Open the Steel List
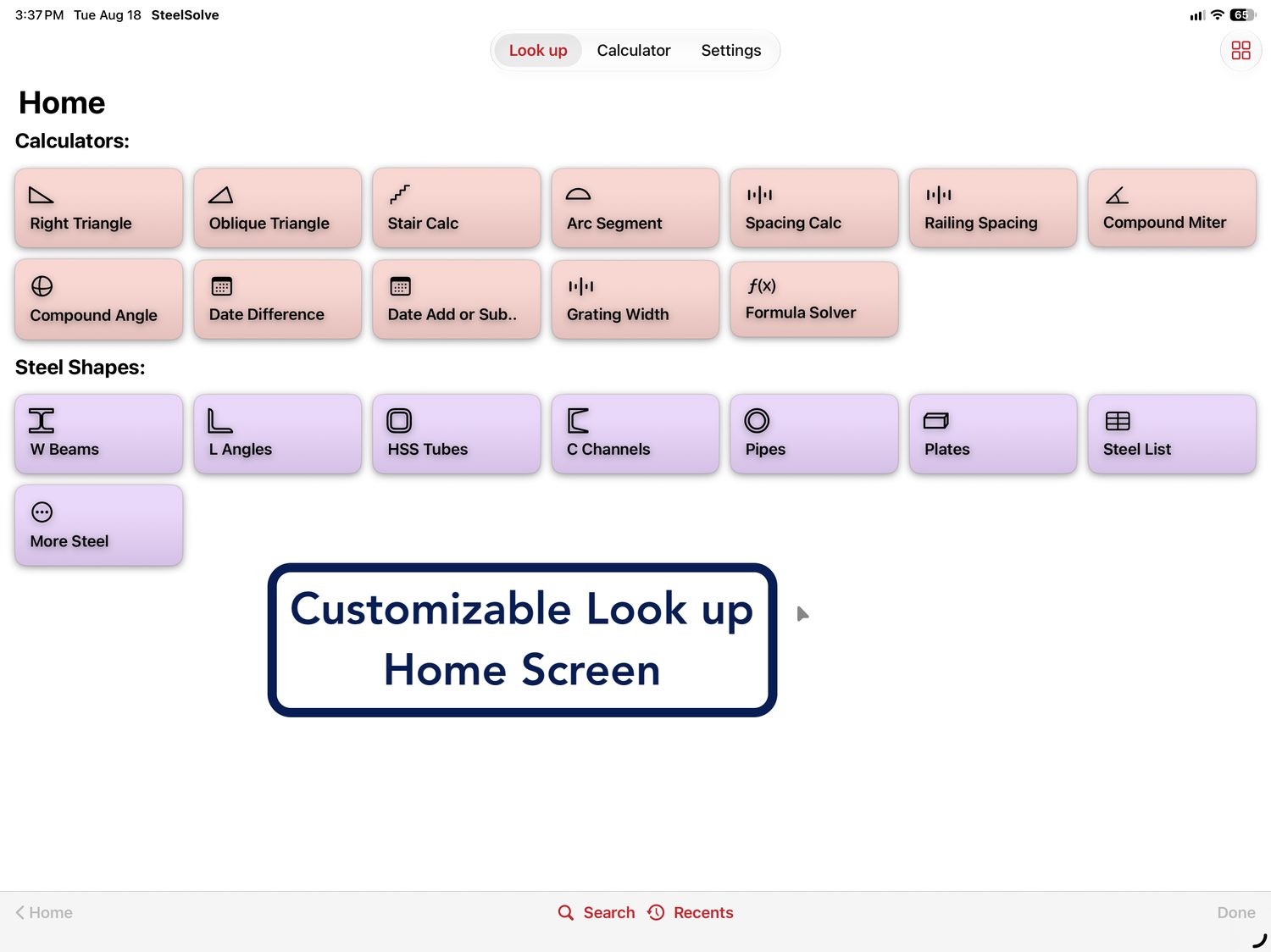Viewport: 1271px width, 952px height. [x=1172, y=434]
